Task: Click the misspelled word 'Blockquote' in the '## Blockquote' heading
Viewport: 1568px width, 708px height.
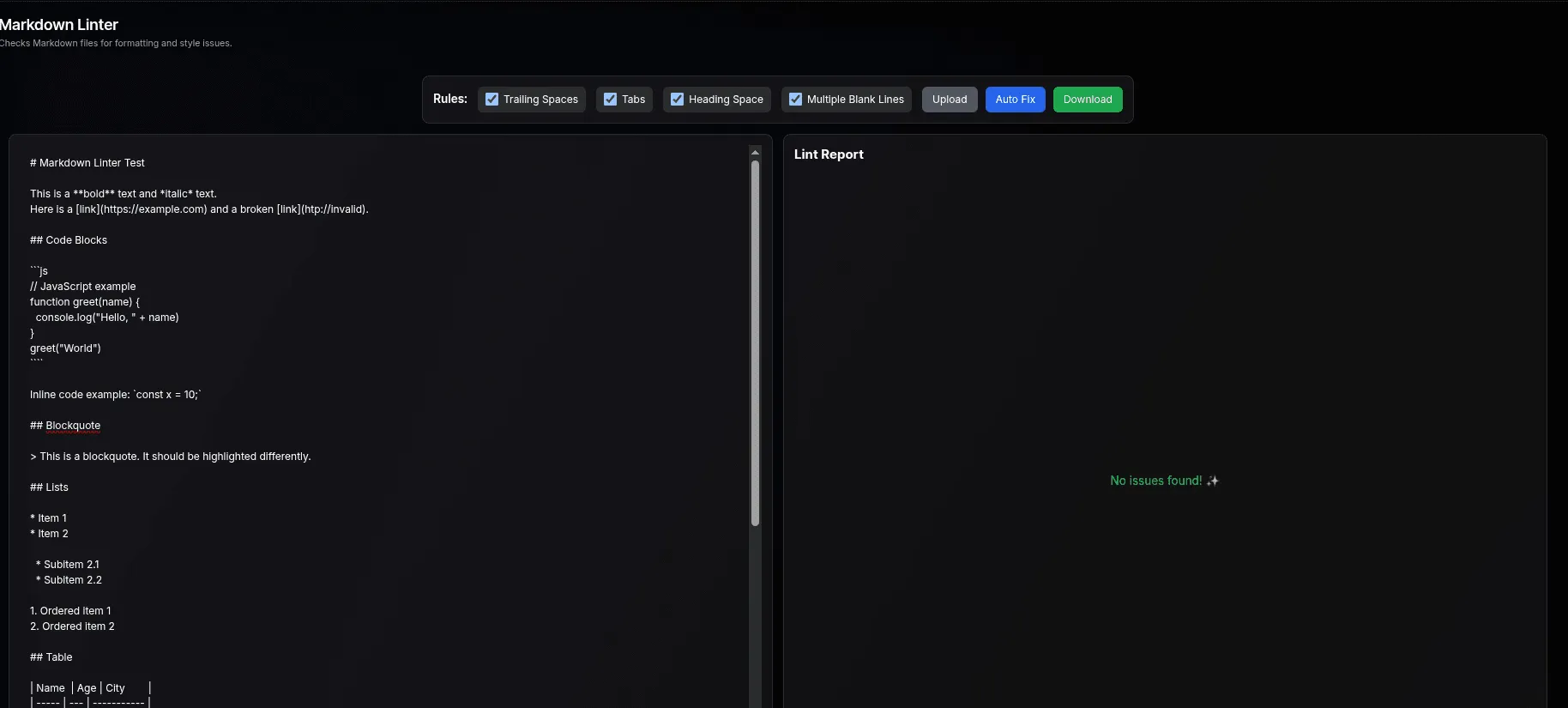Action: [73, 426]
